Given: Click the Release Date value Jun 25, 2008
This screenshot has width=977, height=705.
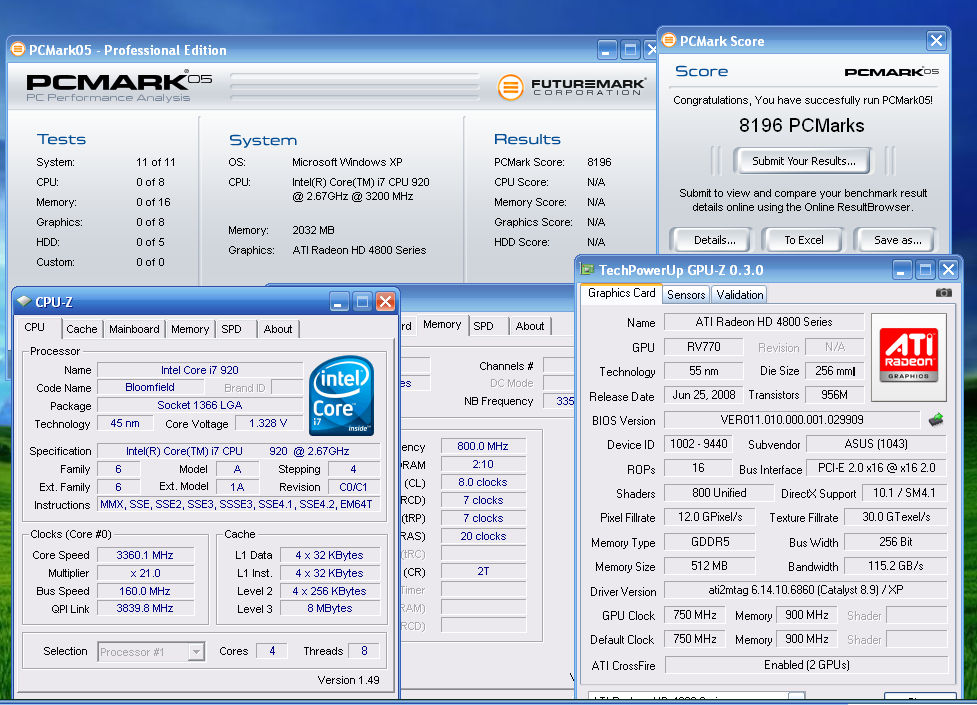Looking at the screenshot, I should pos(703,395).
